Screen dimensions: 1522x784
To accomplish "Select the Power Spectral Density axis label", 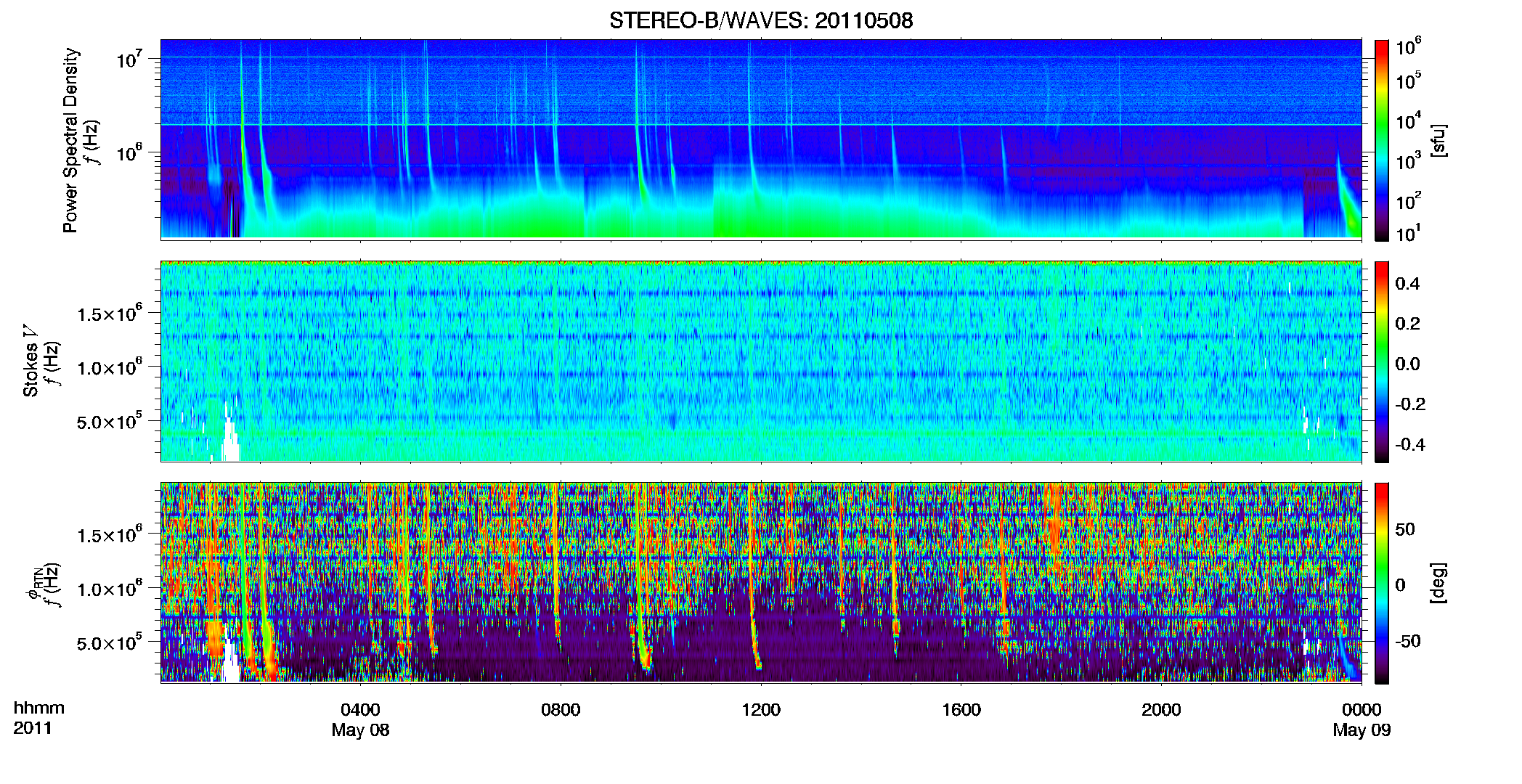I will click(70, 140).
